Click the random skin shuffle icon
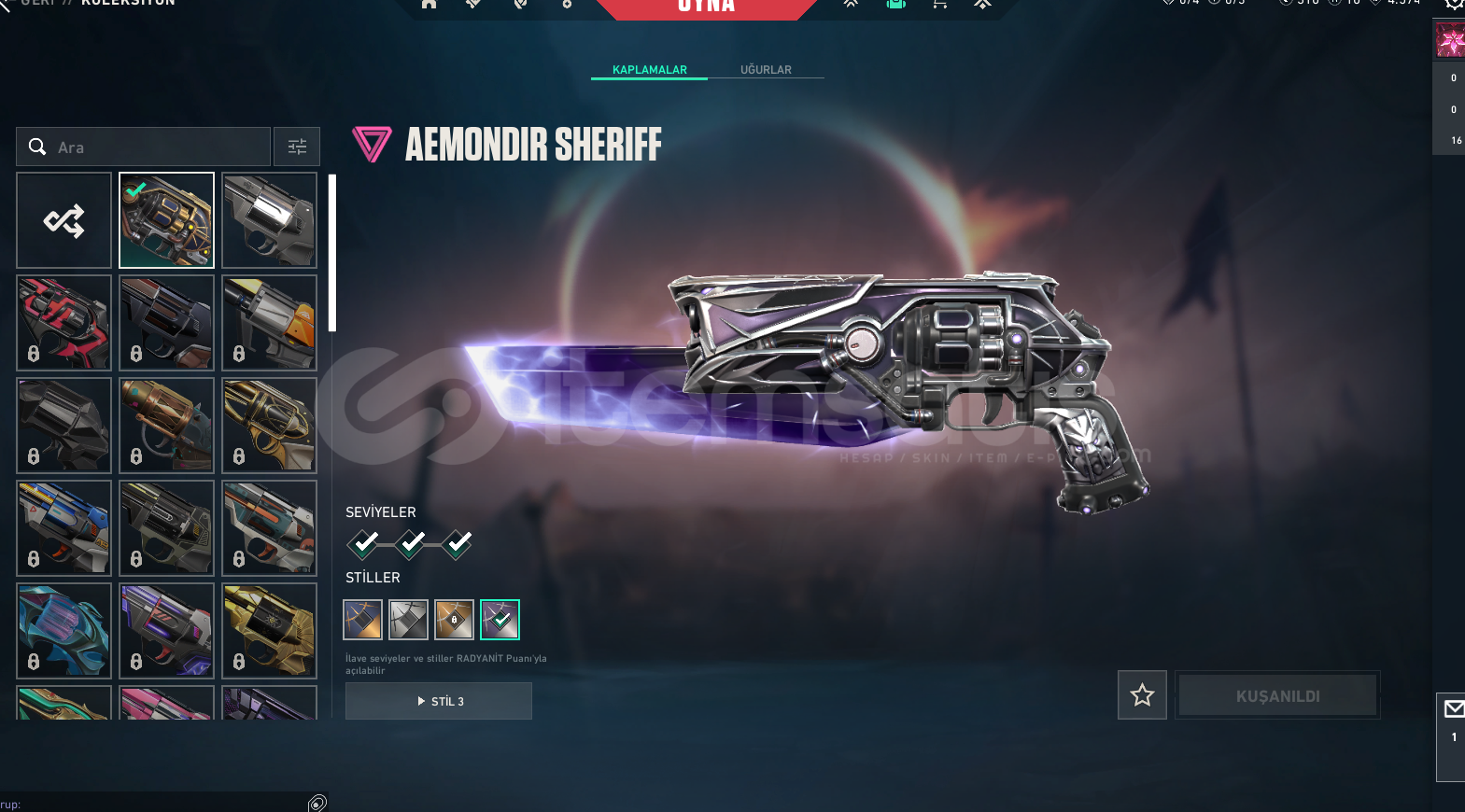The height and width of the screenshot is (812, 1465). (63, 220)
